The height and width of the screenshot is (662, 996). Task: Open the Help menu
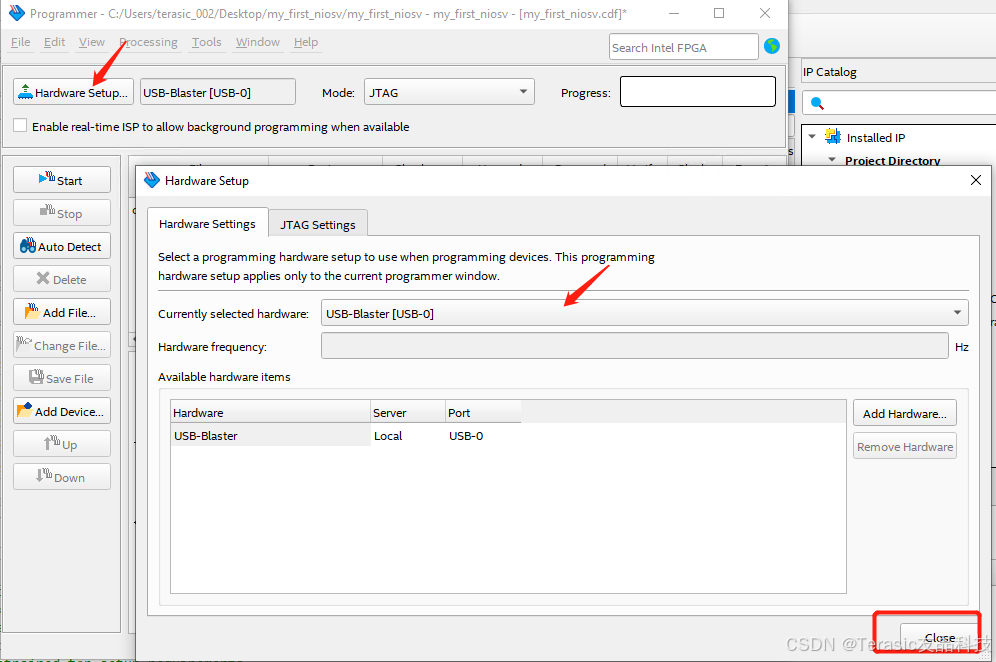click(306, 42)
